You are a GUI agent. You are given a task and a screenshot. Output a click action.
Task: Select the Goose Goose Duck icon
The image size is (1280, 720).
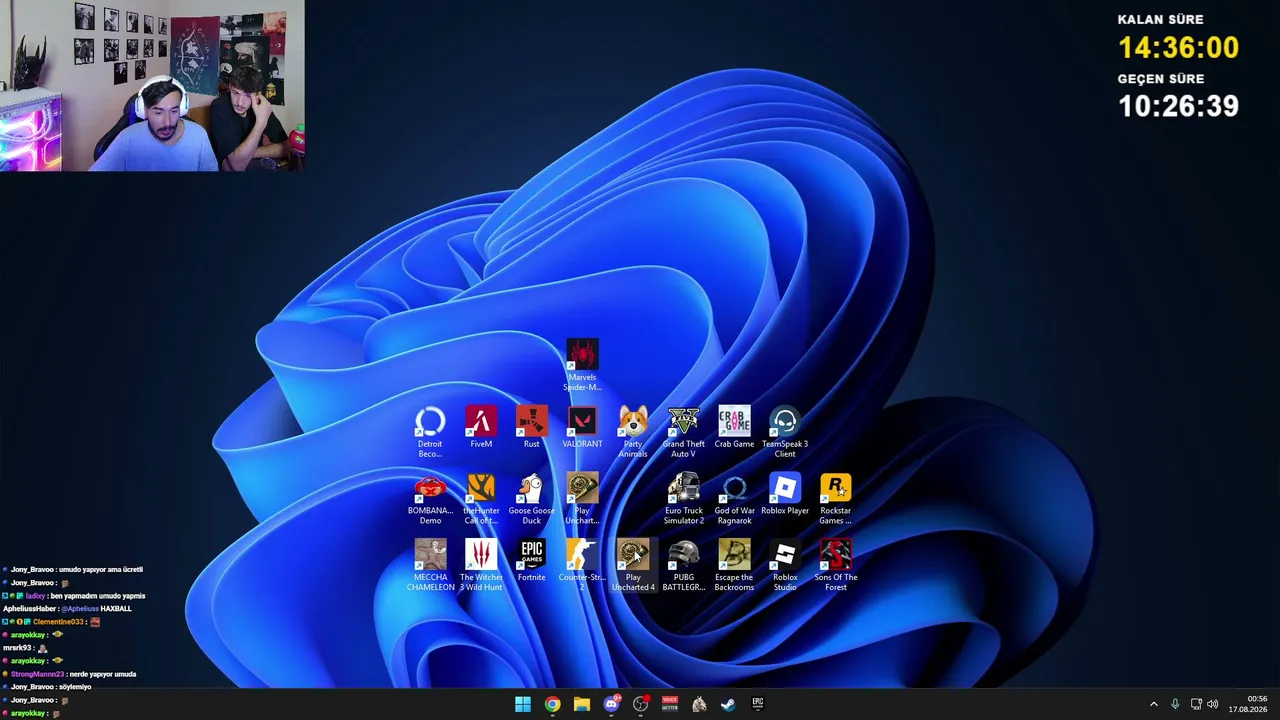coord(532,499)
